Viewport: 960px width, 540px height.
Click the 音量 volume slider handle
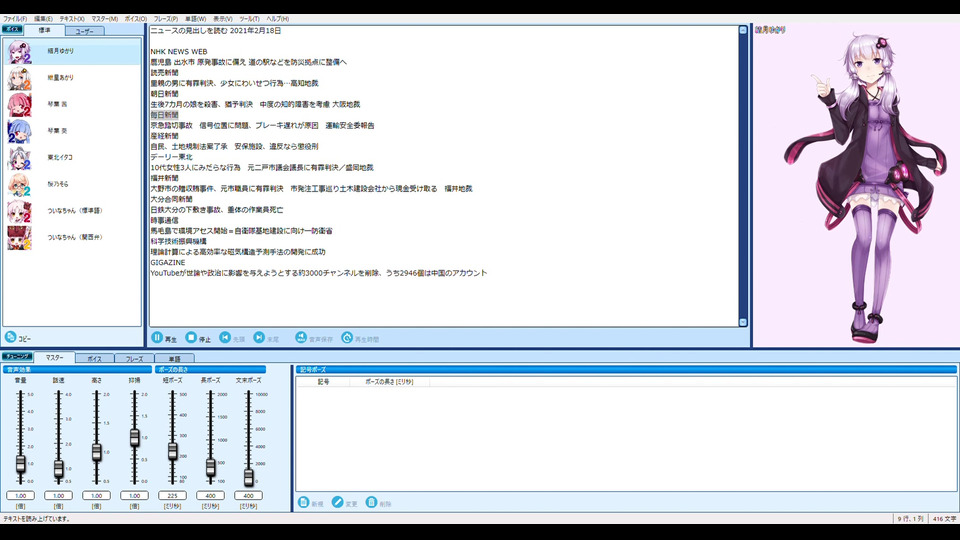coord(20,463)
